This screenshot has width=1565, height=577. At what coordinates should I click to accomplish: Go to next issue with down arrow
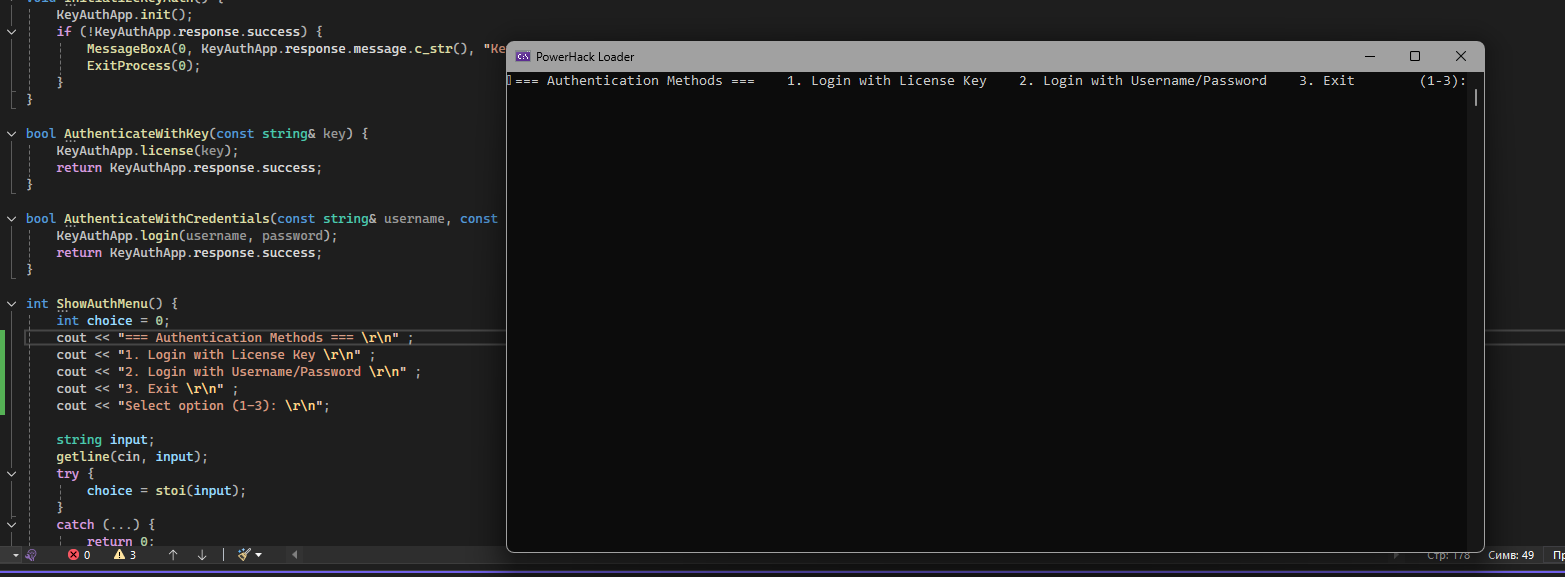202,555
